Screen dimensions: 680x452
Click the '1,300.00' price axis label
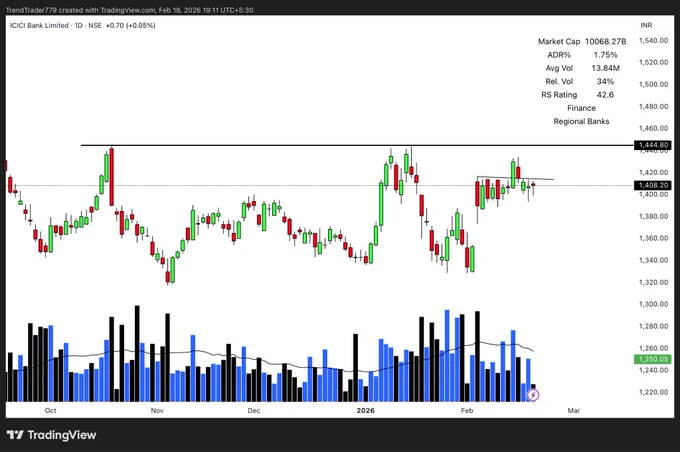tap(654, 304)
